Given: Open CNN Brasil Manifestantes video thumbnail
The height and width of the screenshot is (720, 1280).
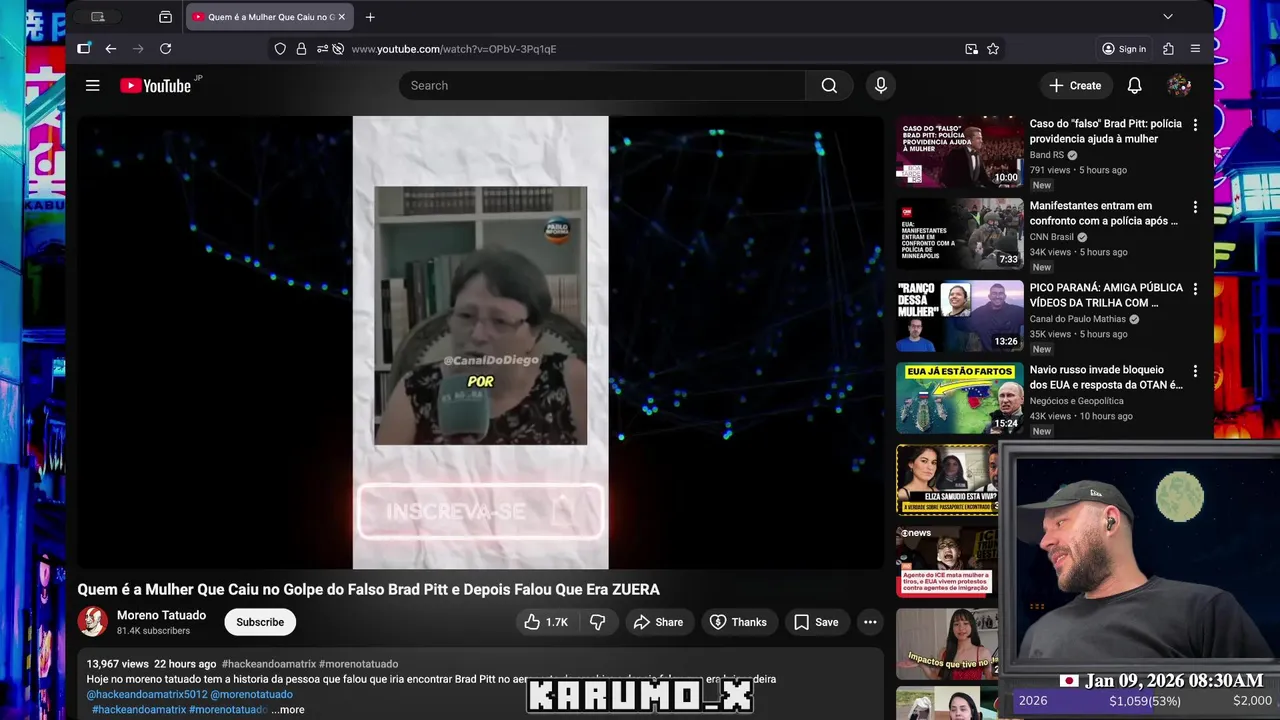Looking at the screenshot, I should (960, 234).
